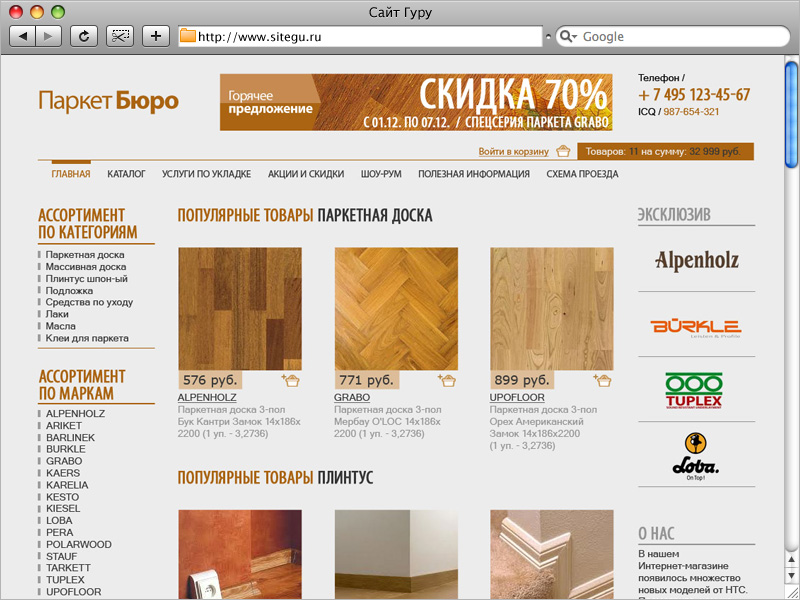Select category Массивная доска
800x600 pixels.
86,267
